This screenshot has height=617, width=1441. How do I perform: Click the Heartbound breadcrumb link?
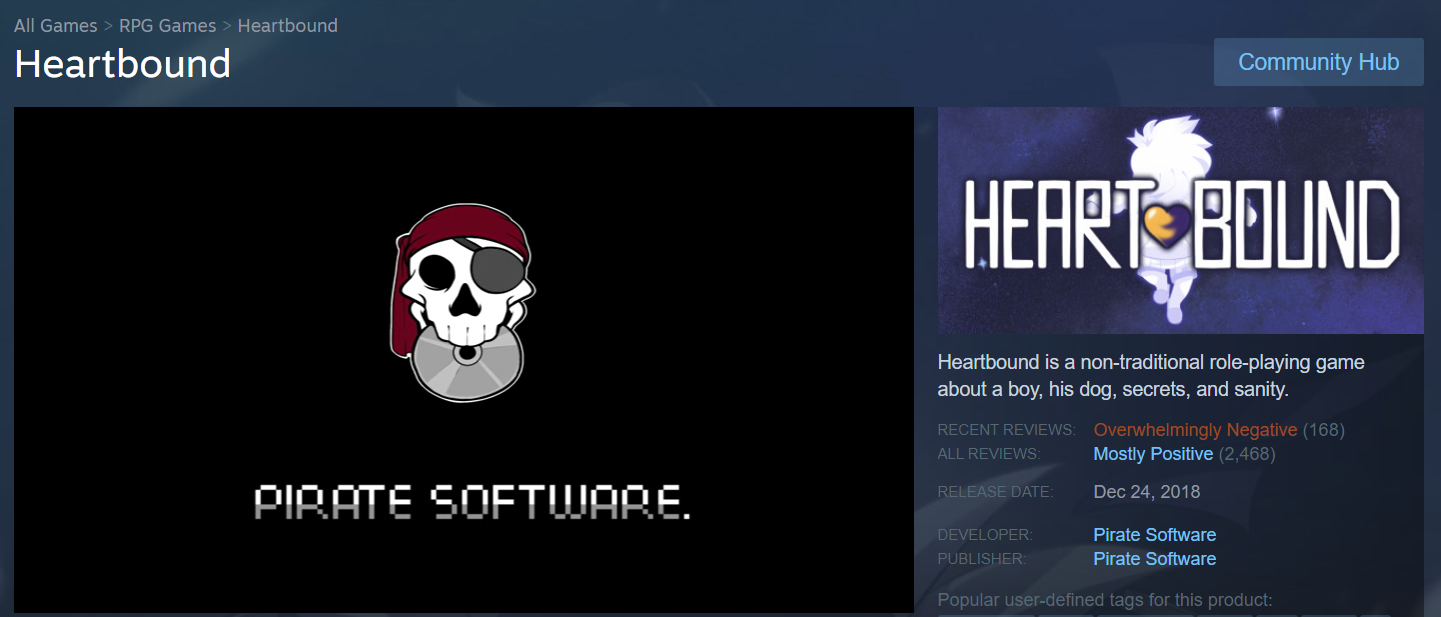(x=288, y=26)
